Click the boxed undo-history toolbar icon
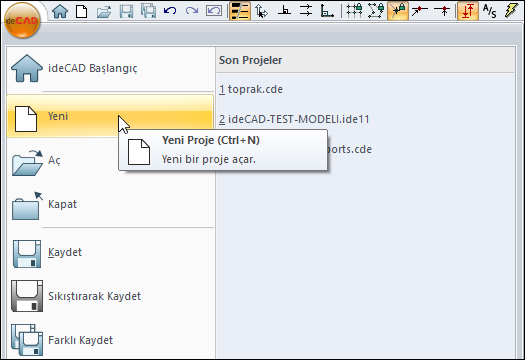The image size is (525, 360). [214, 11]
